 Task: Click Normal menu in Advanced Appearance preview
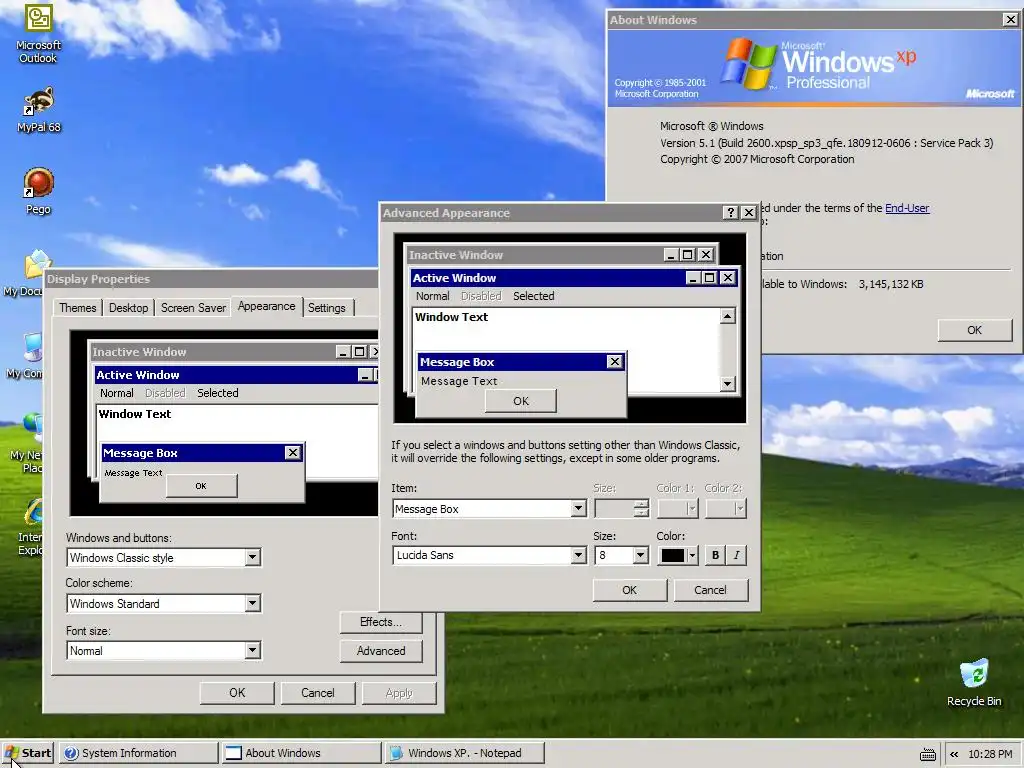pos(432,296)
